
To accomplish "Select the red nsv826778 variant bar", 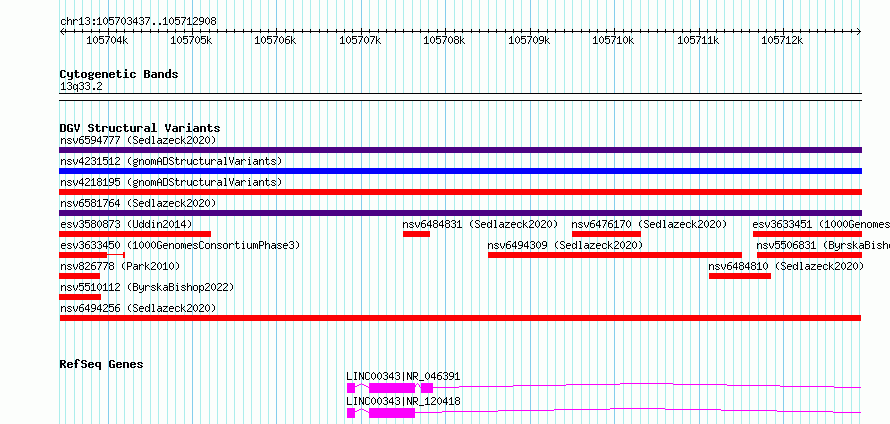I will click(x=79, y=276).
